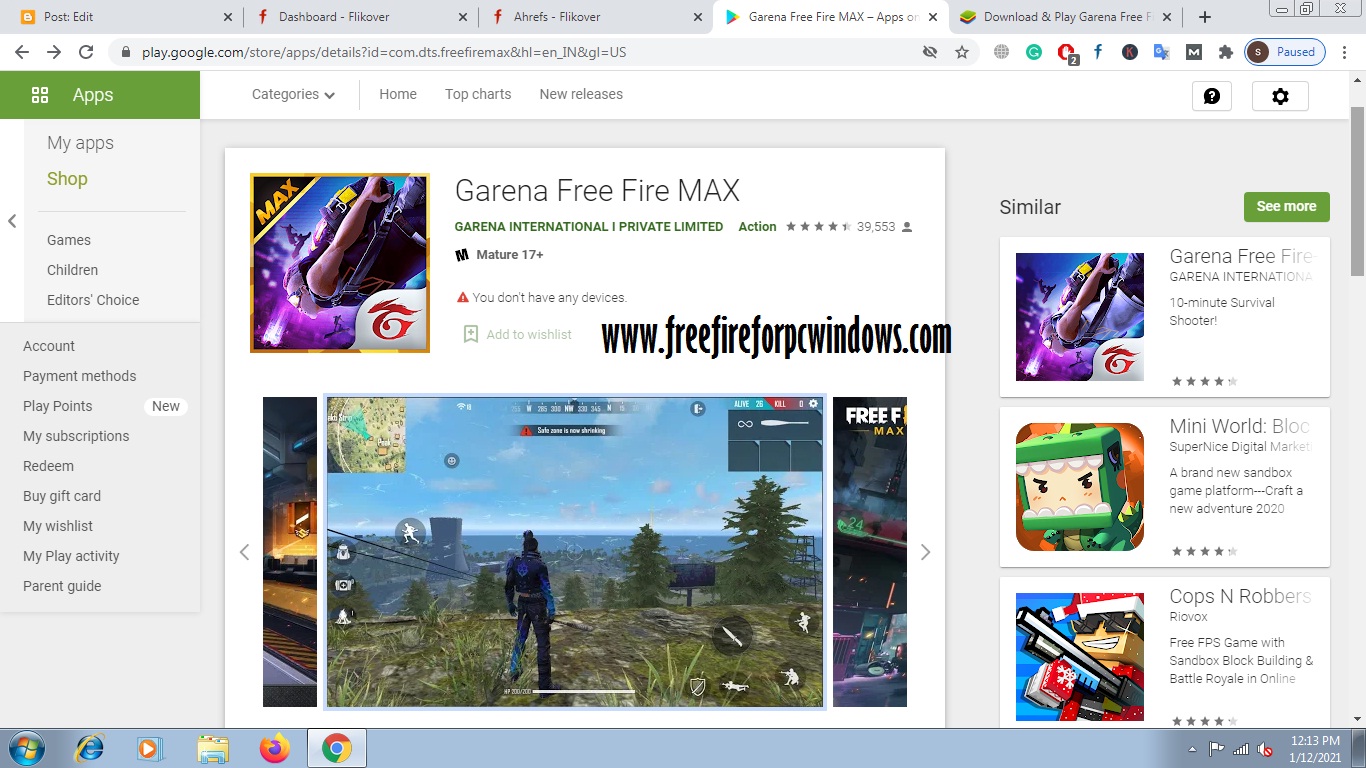Click the taskbar clock showing 12:13 PM
The width and height of the screenshot is (1366, 768).
1315,749
